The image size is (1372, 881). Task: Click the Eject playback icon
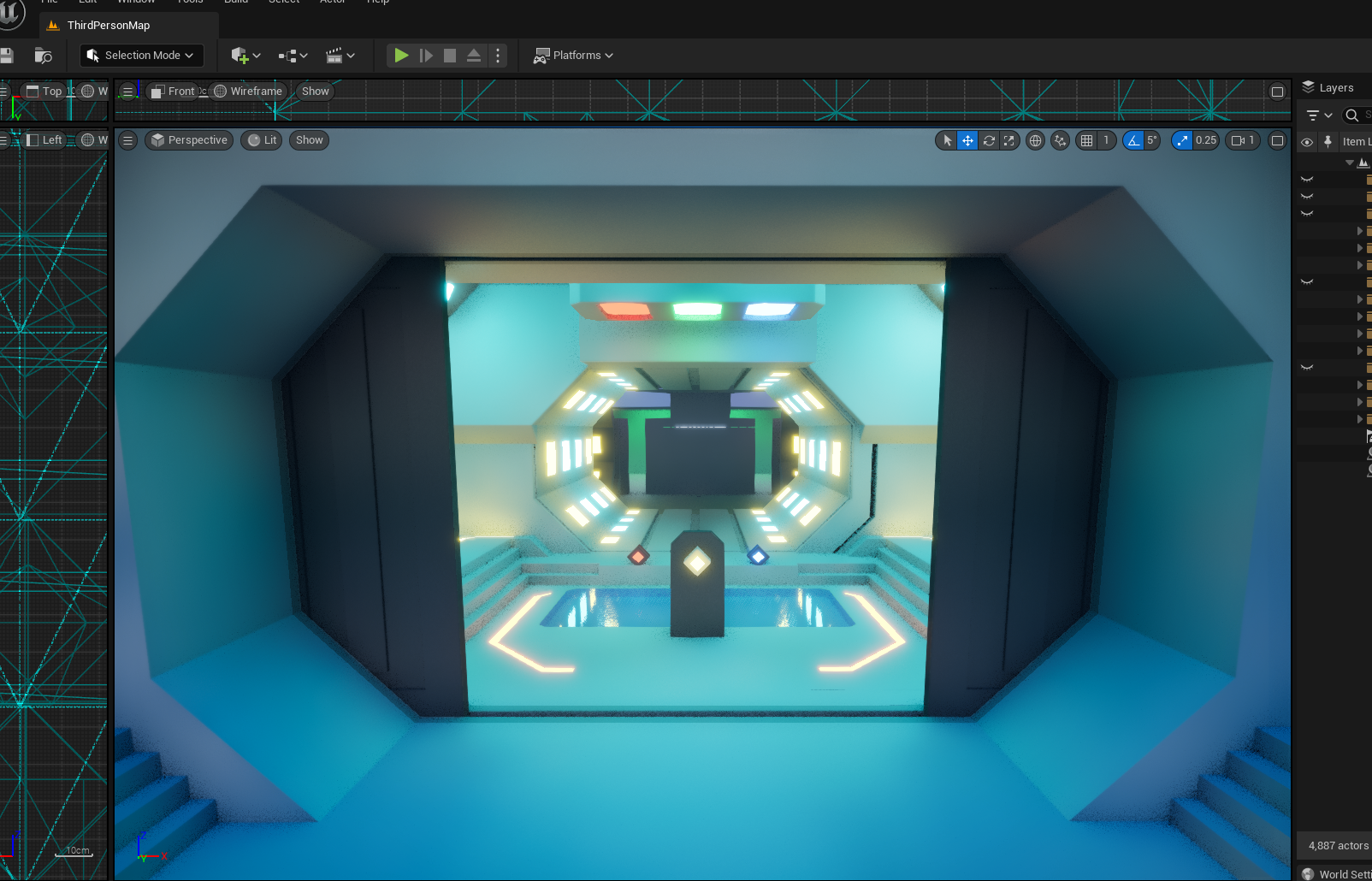474,56
